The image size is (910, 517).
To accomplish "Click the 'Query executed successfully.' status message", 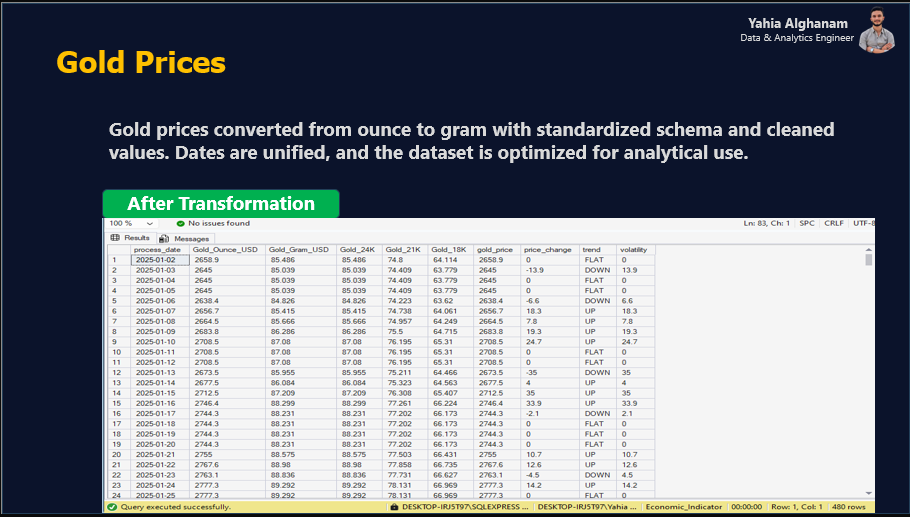I will tap(175, 507).
